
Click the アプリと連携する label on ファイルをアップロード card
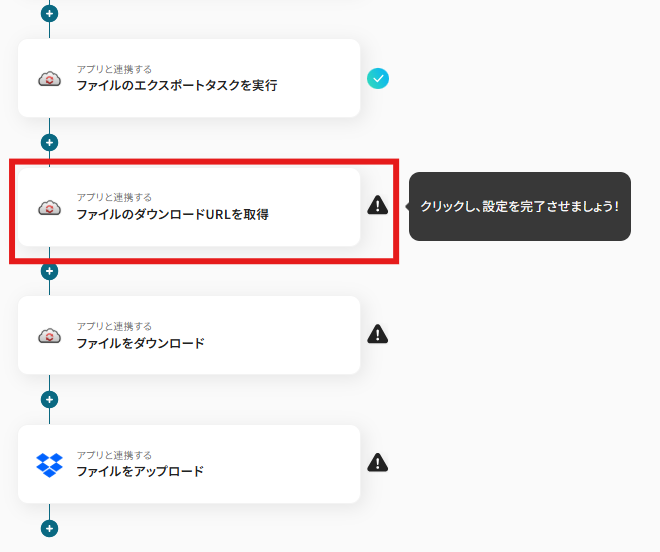(114, 455)
